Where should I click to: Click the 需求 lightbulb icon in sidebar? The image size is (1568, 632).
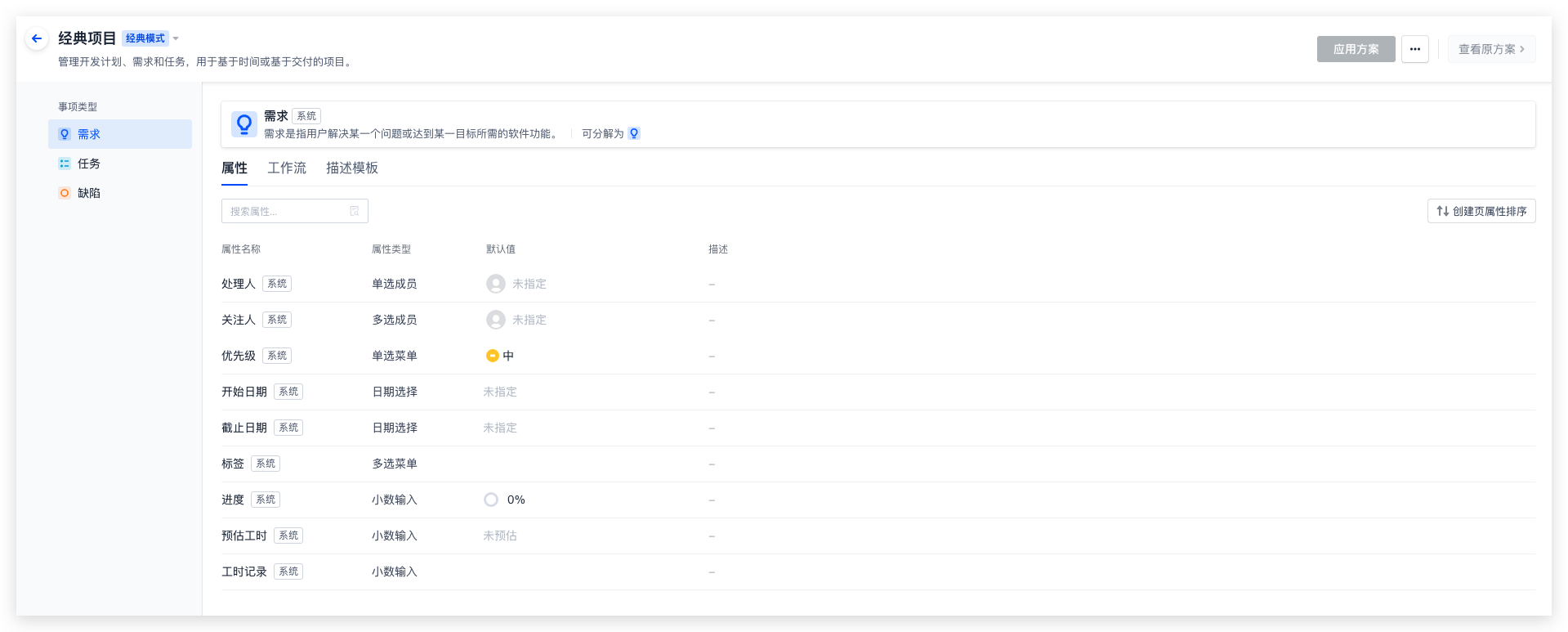pyautogui.click(x=65, y=134)
